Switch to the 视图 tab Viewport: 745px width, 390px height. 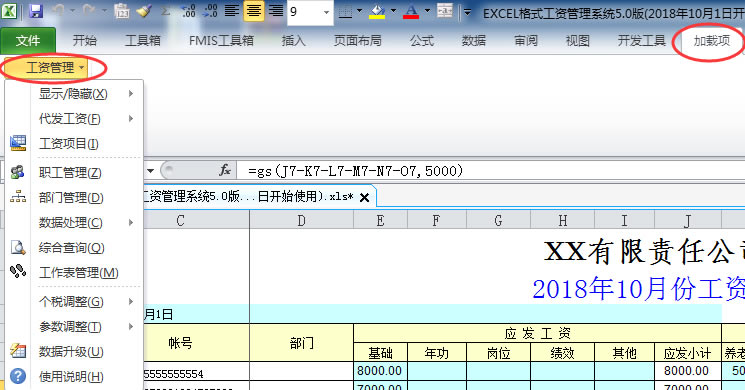tap(577, 41)
